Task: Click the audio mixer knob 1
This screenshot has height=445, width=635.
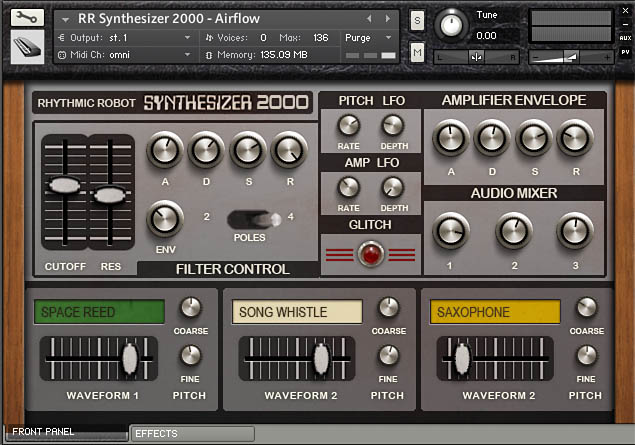Action: 451,232
